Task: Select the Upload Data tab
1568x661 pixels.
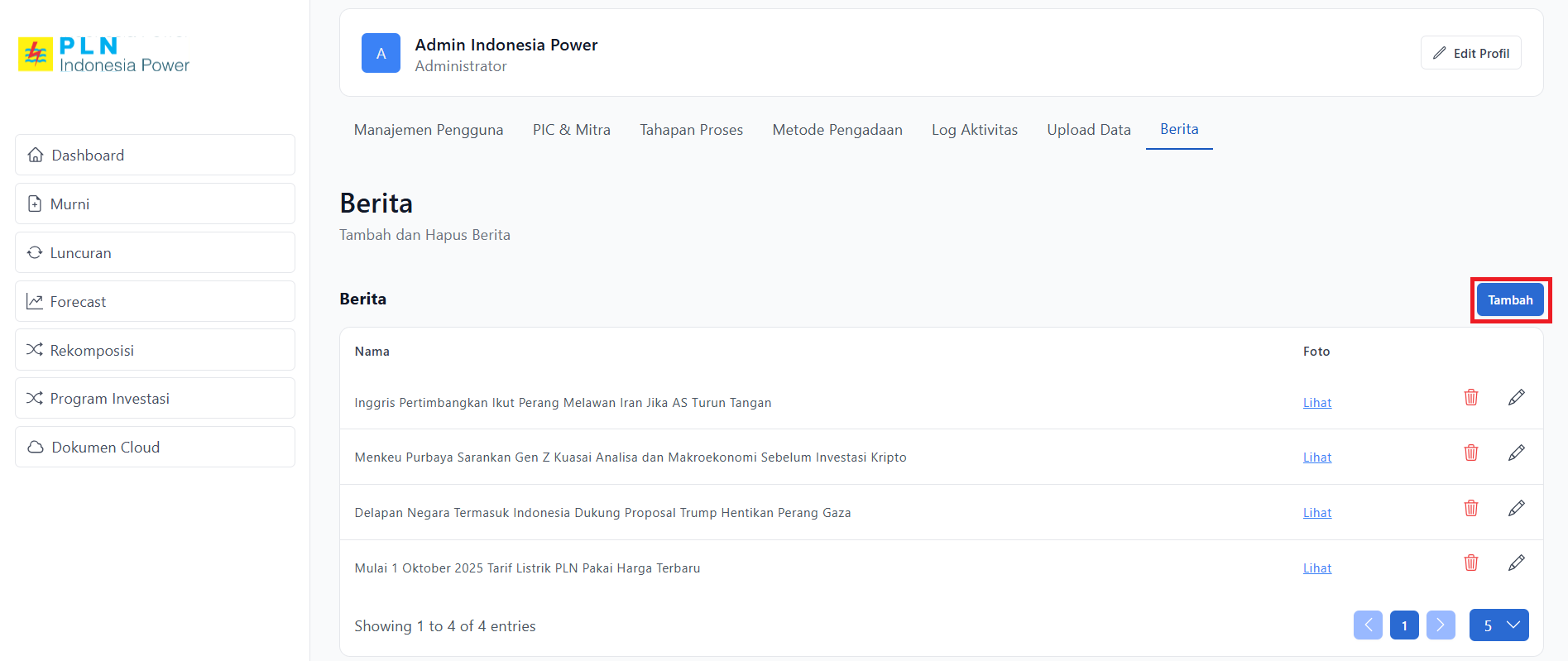Action: (1088, 130)
